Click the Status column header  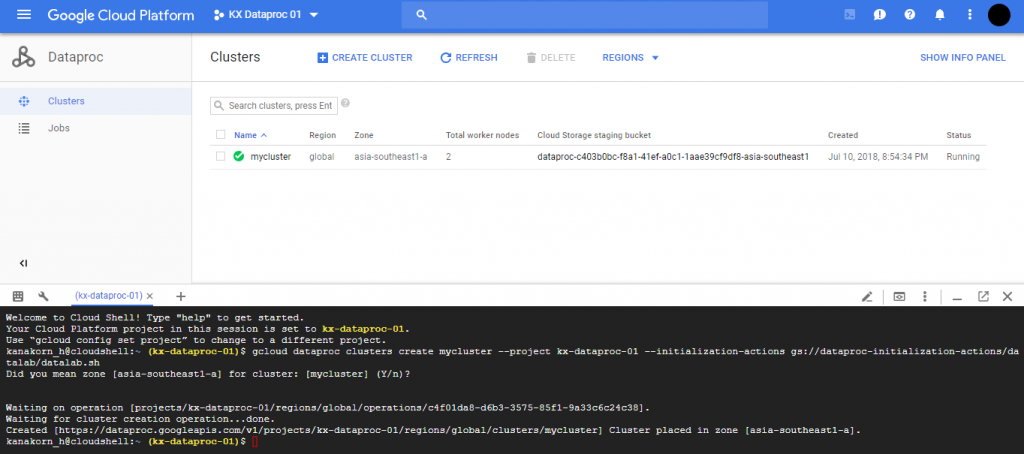coord(959,135)
